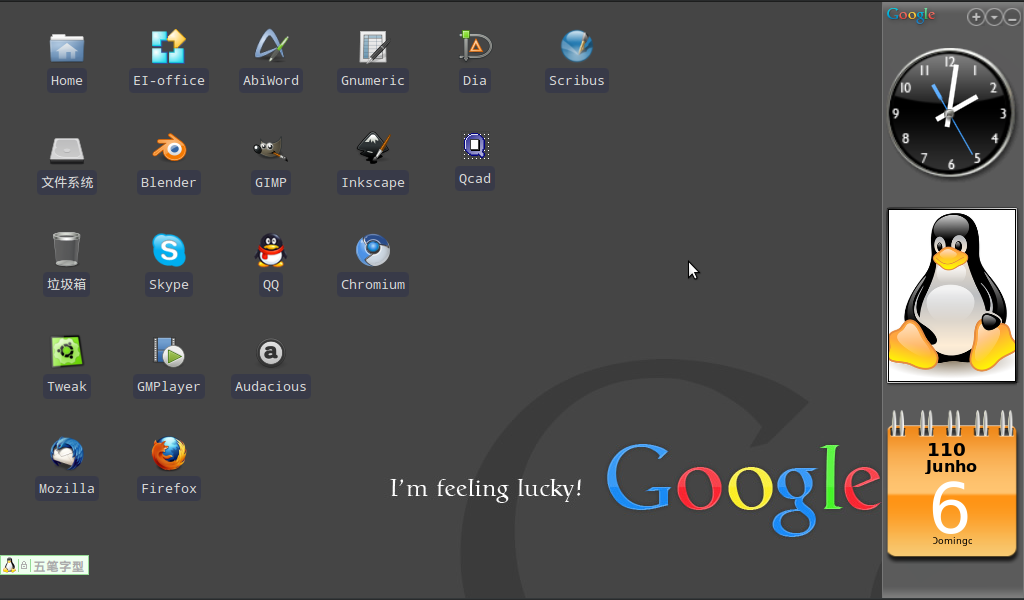1024x600 pixels.
Task: Select the Dia diagram icon
Action: (x=475, y=46)
